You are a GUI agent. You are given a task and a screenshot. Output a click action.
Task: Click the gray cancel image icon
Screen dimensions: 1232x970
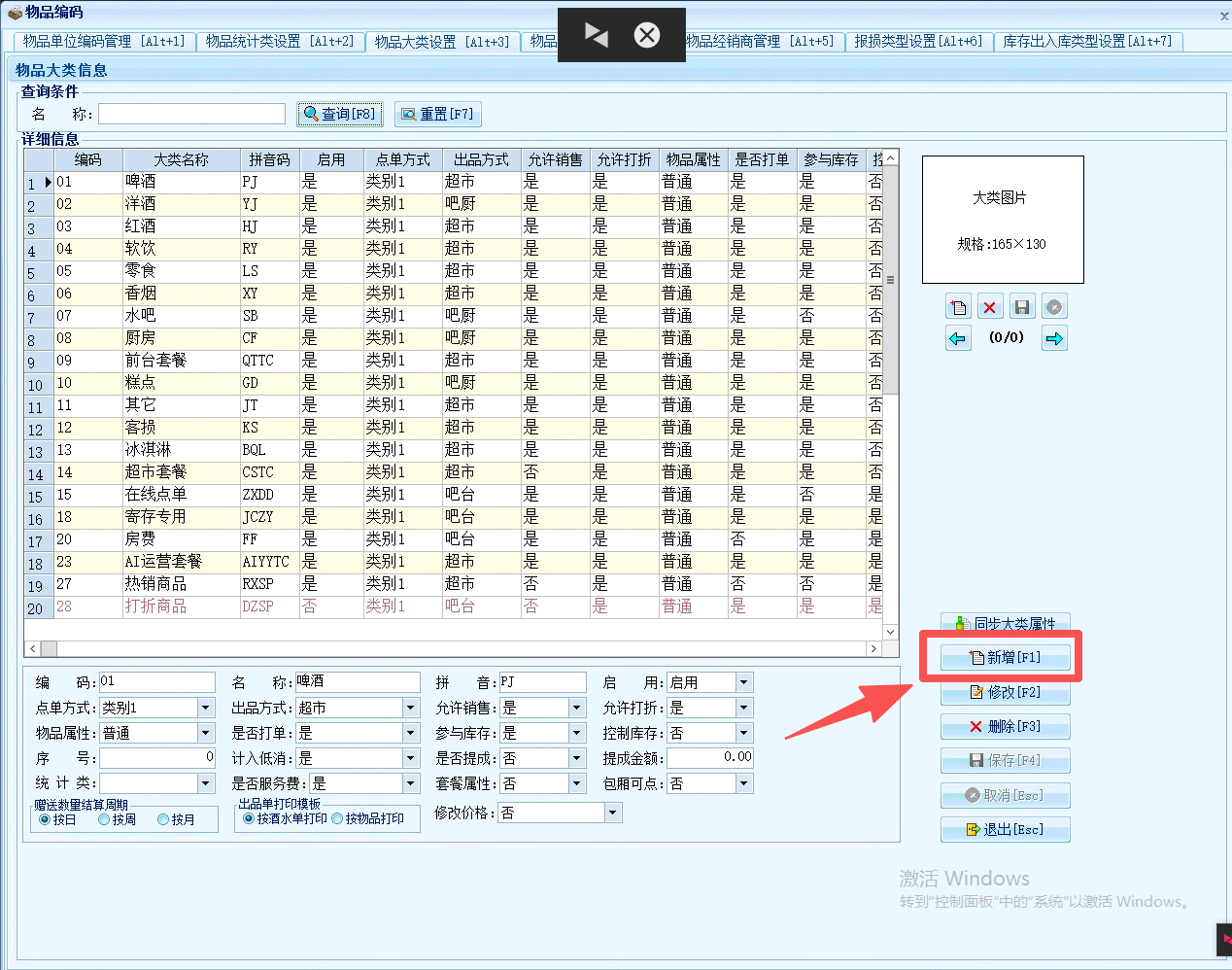tap(1054, 307)
